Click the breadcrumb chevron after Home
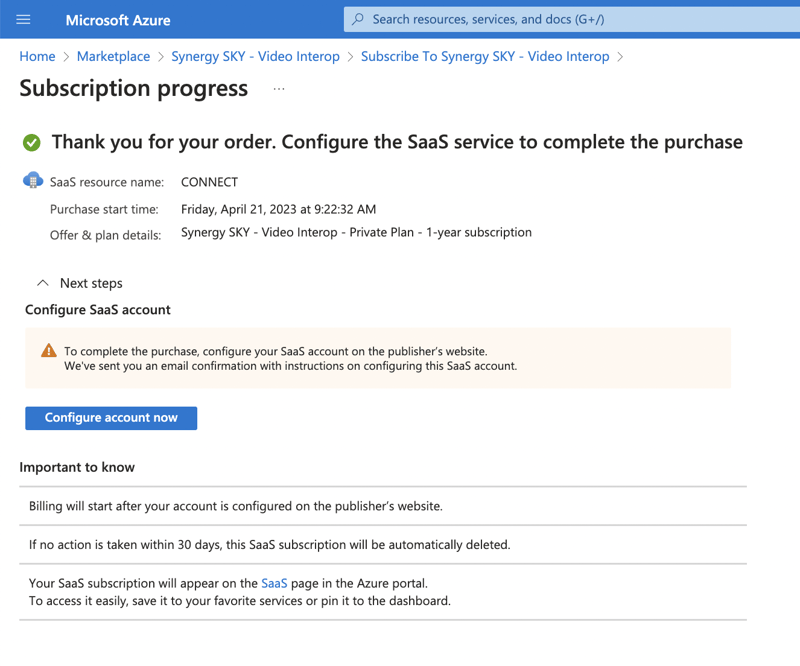Screen dimensions: 800x666 coord(66,57)
